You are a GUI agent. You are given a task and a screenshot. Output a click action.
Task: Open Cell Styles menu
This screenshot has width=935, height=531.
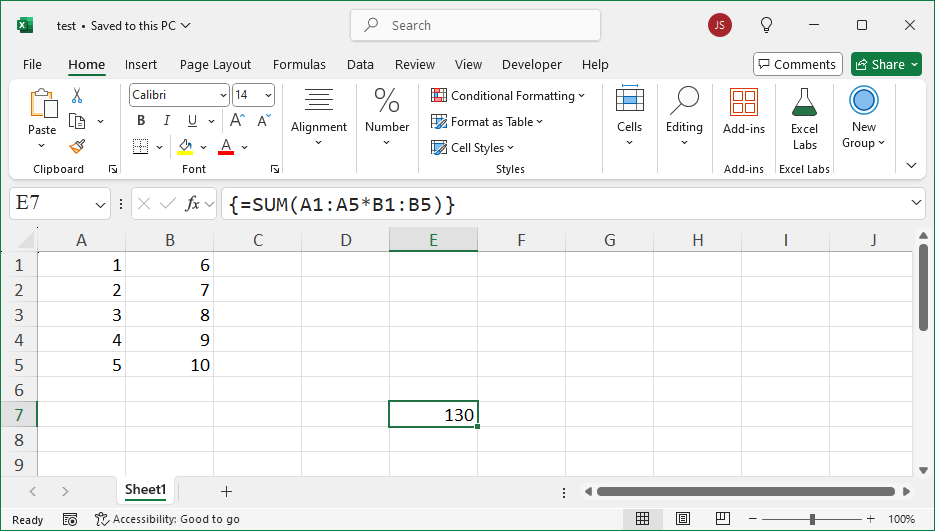pos(472,148)
